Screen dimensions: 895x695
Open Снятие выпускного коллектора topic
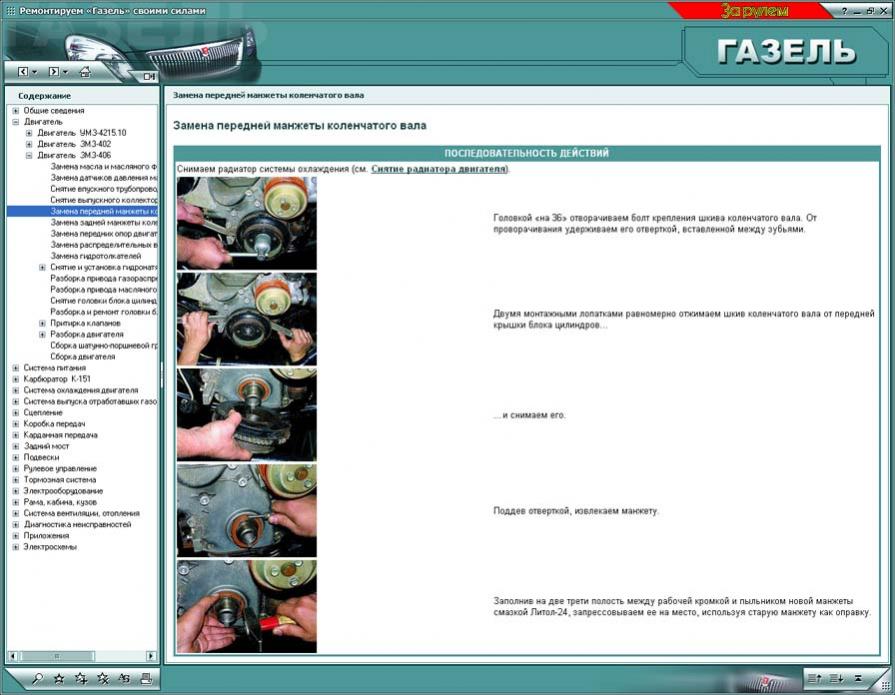coord(103,200)
